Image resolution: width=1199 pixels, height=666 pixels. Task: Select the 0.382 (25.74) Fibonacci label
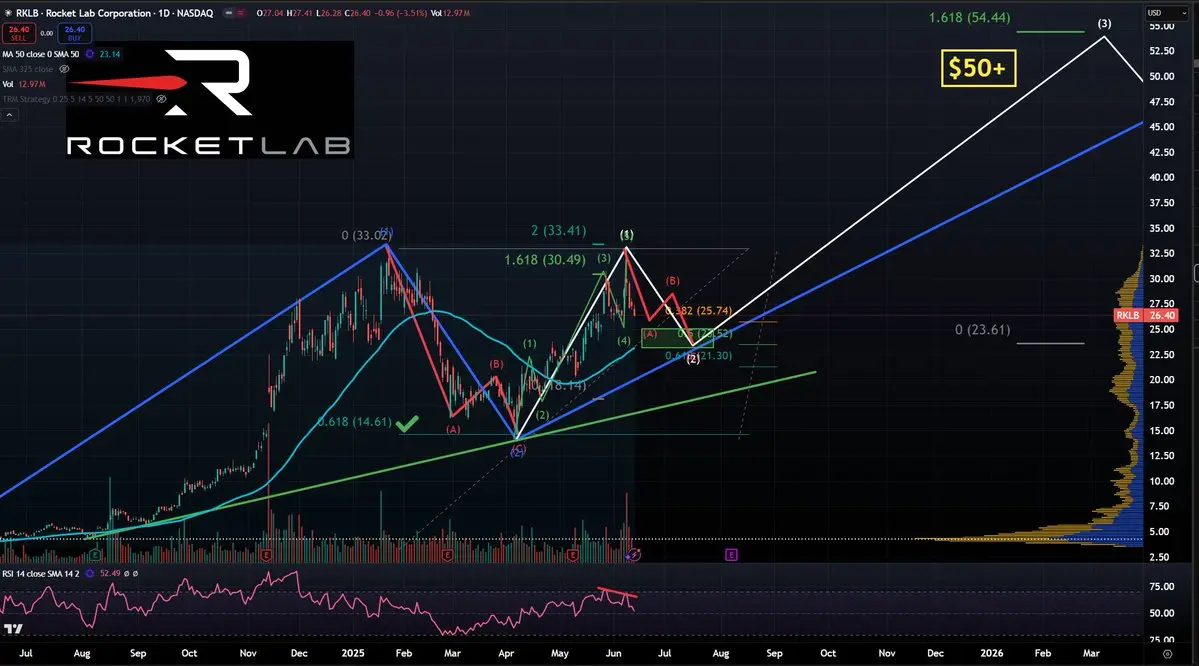pos(698,311)
